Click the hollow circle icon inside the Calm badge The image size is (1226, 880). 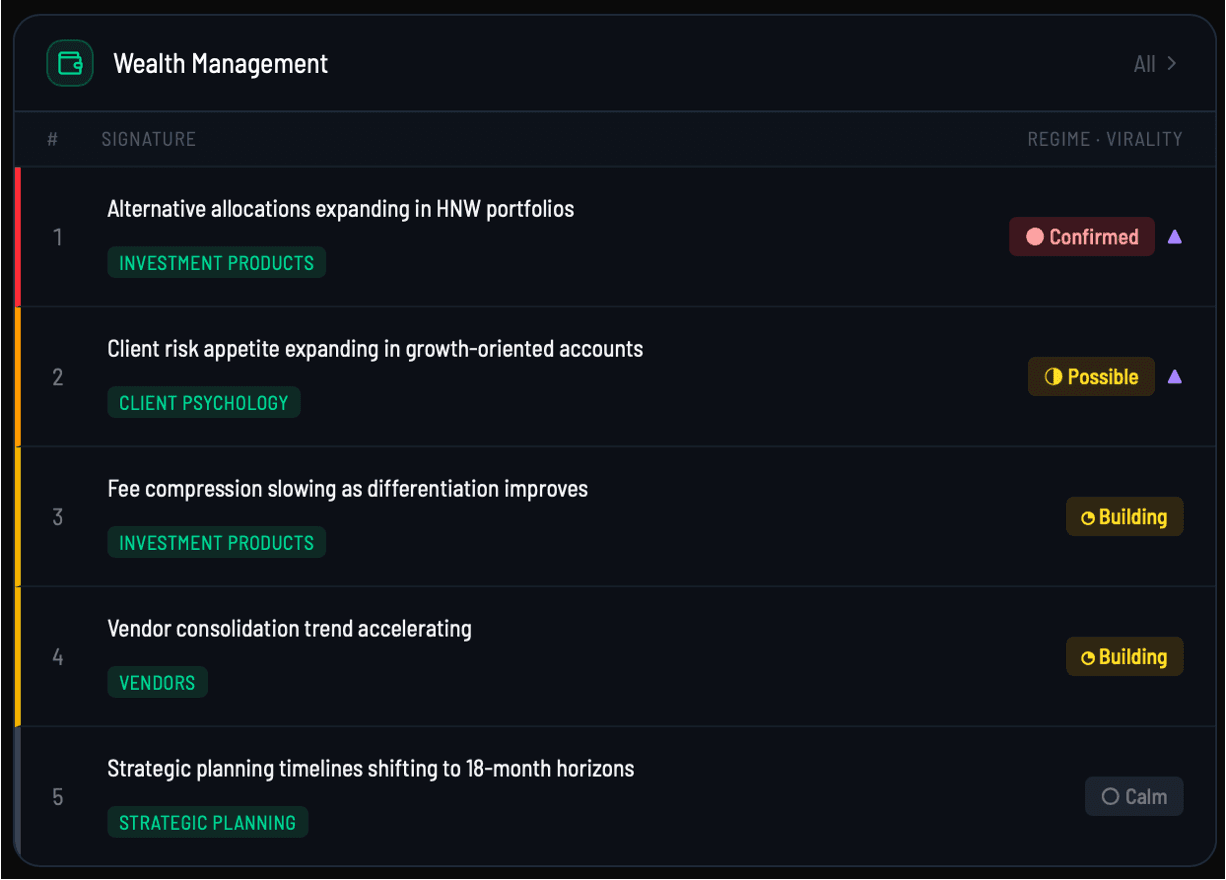(1110, 797)
